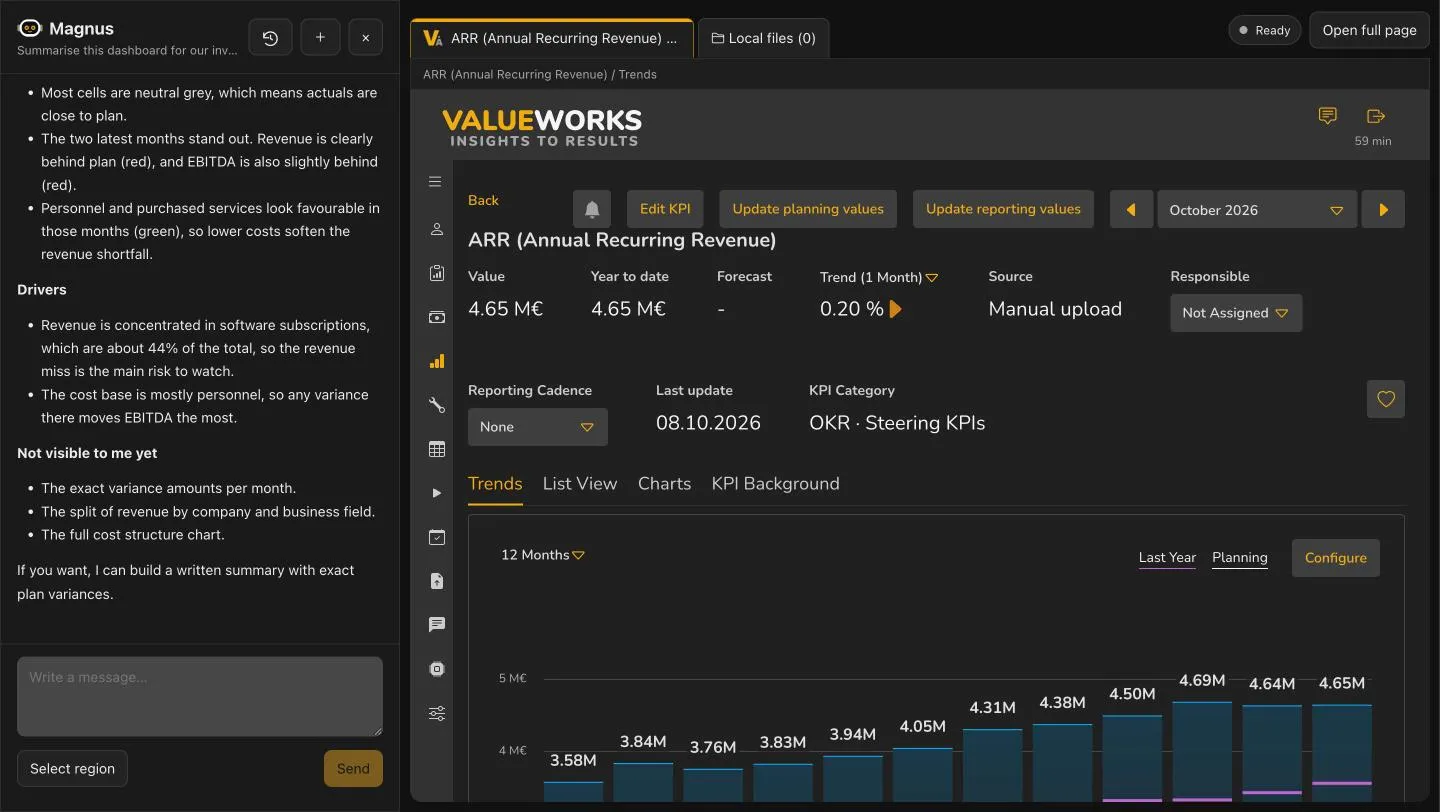Click the Back link
Screen dimensions: 1440x812
(483, 200)
